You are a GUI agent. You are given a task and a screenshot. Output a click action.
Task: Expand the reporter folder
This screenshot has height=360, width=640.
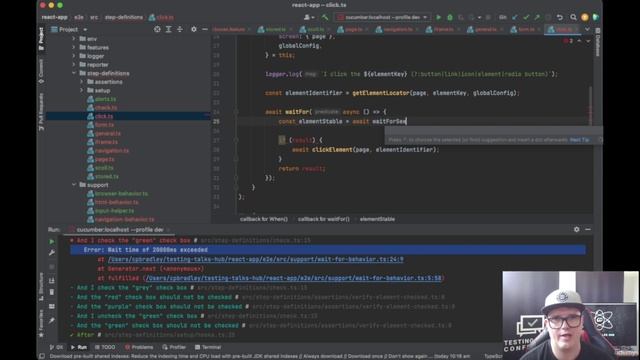click(x=74, y=64)
